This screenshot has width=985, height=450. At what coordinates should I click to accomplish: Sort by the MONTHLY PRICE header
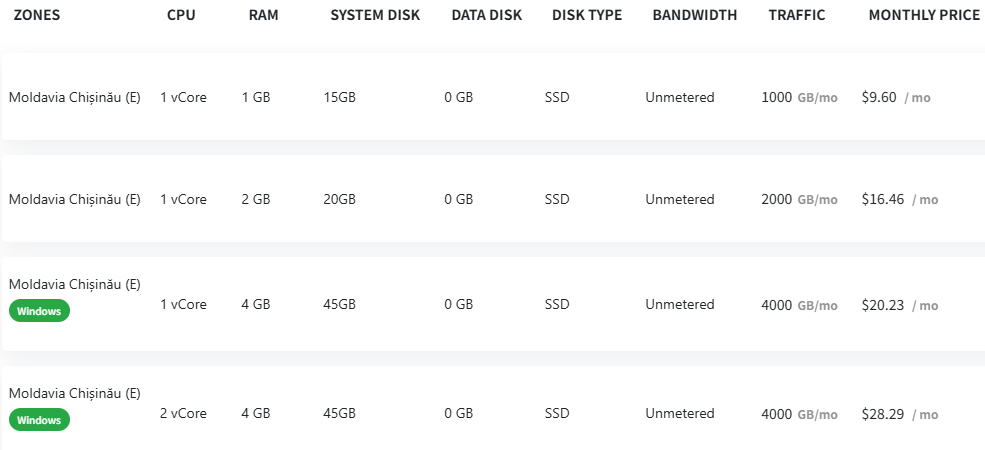(x=923, y=15)
